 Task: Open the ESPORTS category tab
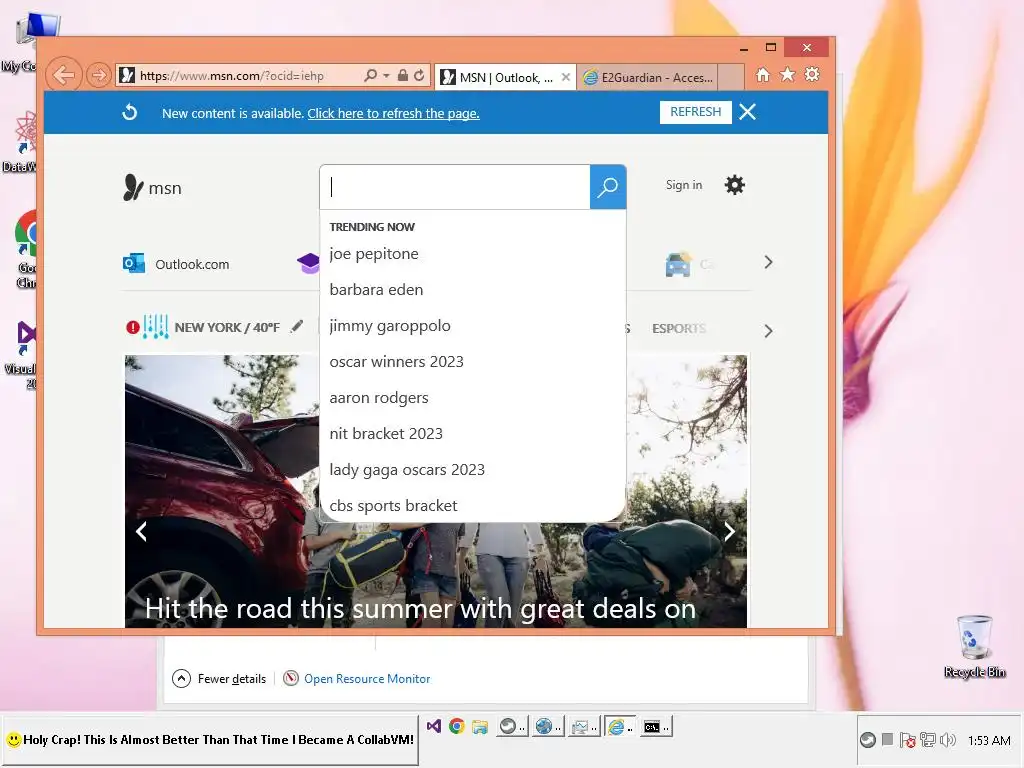coord(679,328)
